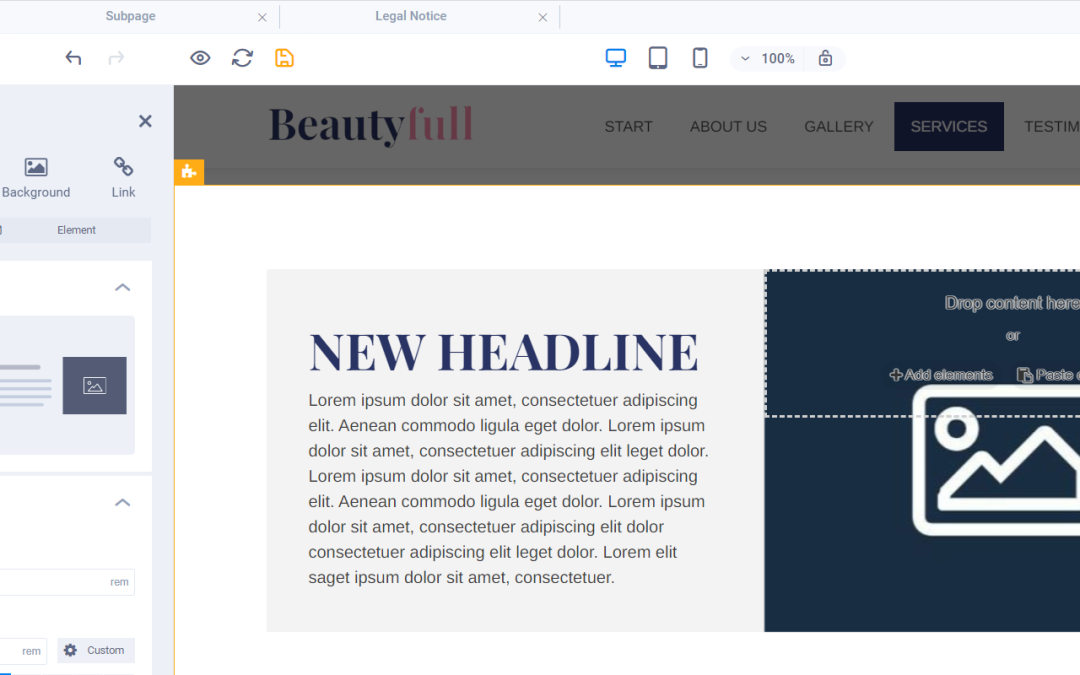Click the image placeholder icon
Viewport: 1080px width, 675px height.
pos(997,459)
